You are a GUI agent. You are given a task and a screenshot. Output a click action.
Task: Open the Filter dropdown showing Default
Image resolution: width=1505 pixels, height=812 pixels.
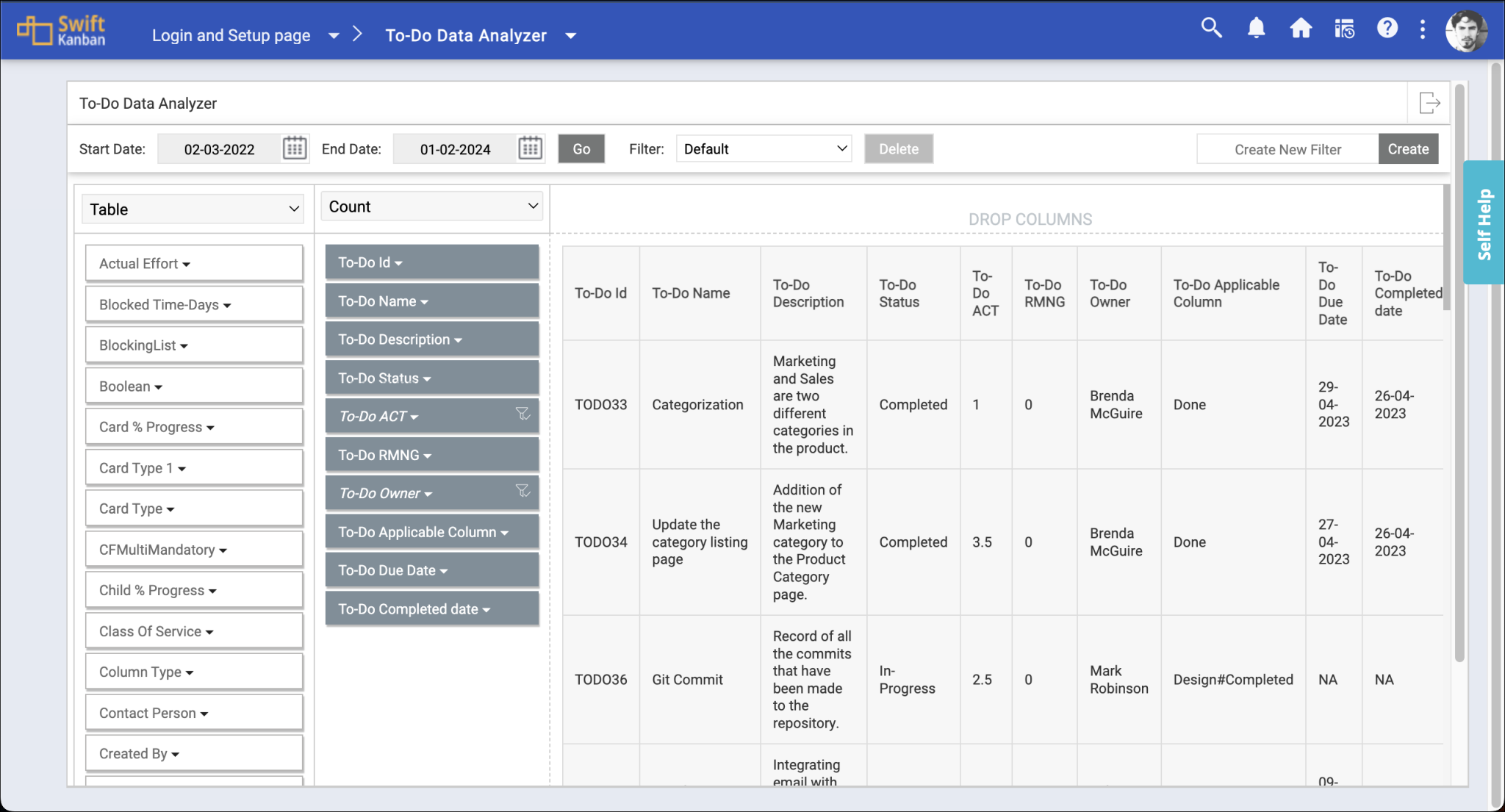763,148
